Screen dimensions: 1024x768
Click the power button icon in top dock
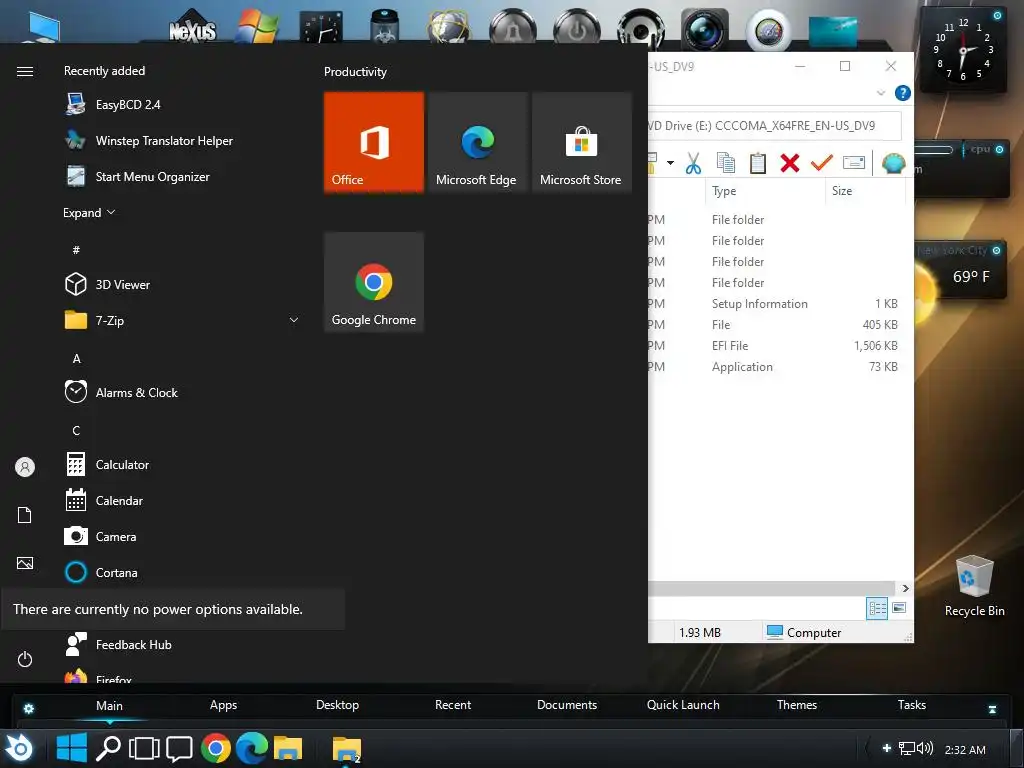[x=577, y=29]
